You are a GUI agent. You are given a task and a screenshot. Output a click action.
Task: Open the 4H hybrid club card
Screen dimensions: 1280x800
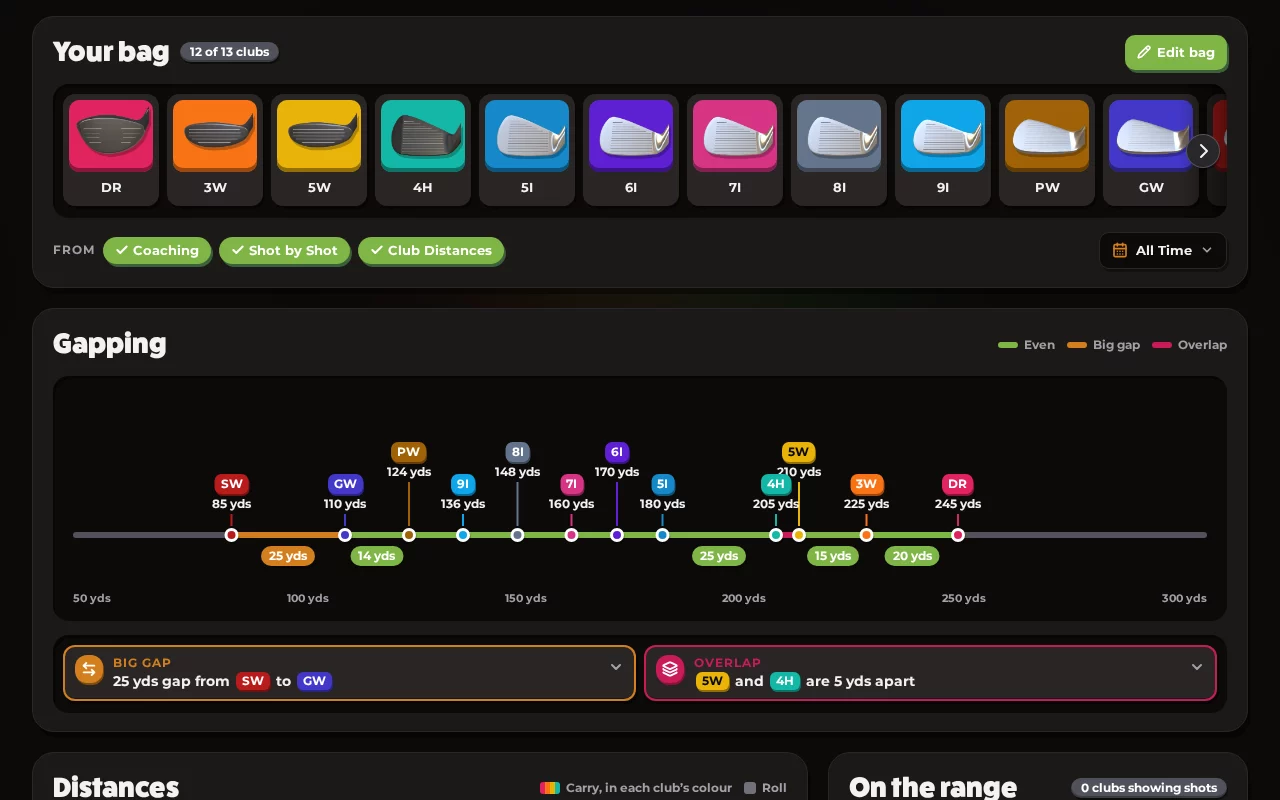click(x=423, y=150)
